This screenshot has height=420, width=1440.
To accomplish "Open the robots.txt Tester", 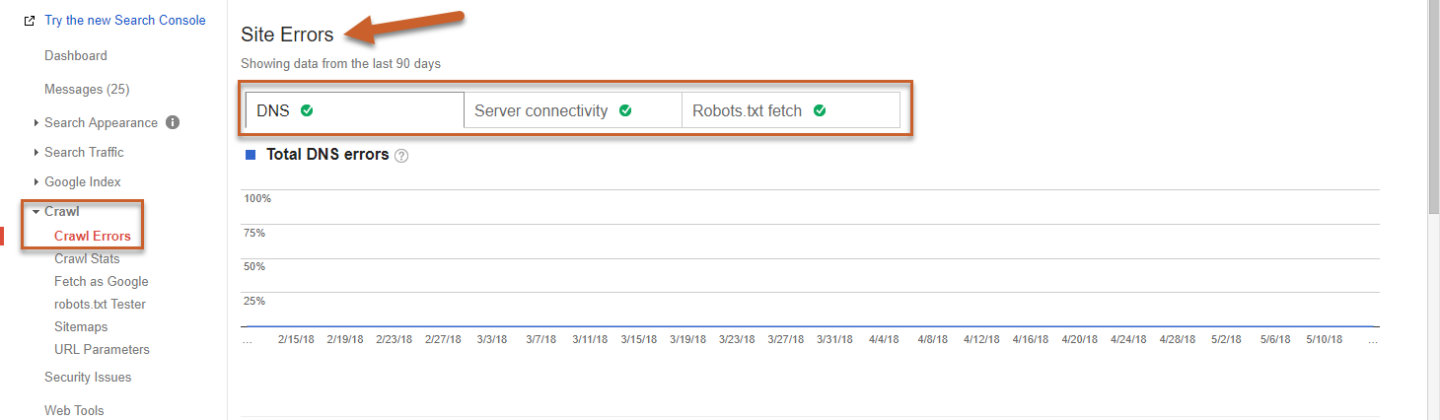I will (100, 304).
